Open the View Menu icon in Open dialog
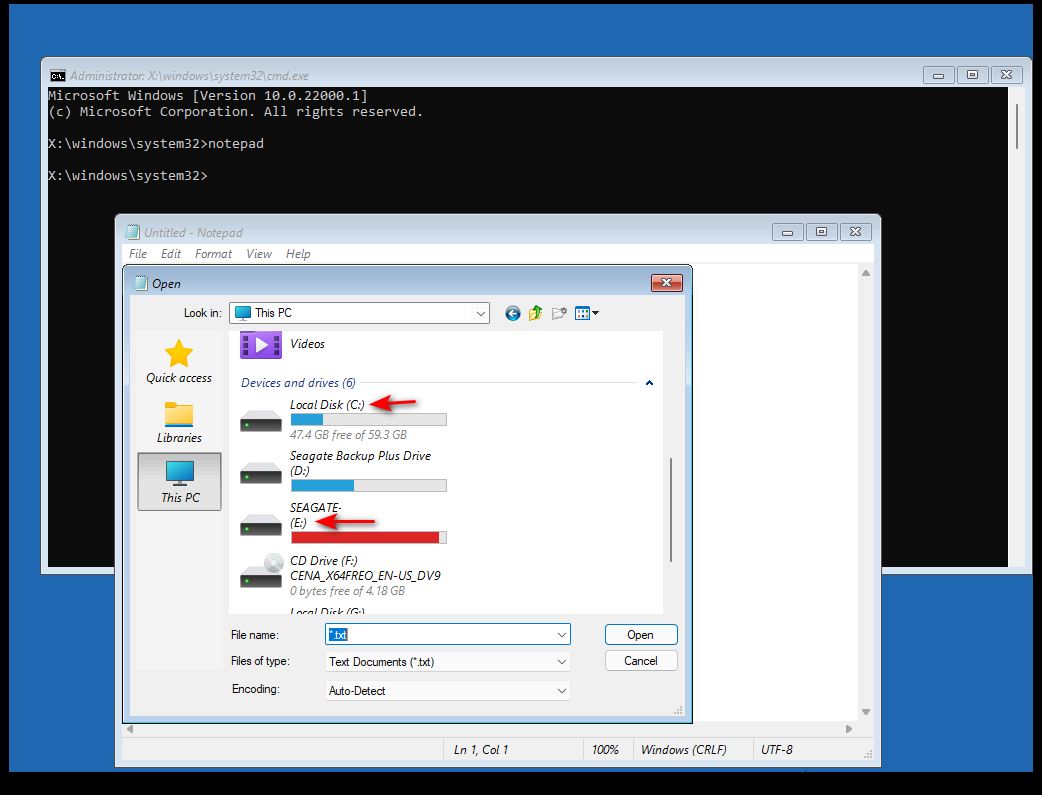The height and width of the screenshot is (795, 1042). click(x=583, y=313)
